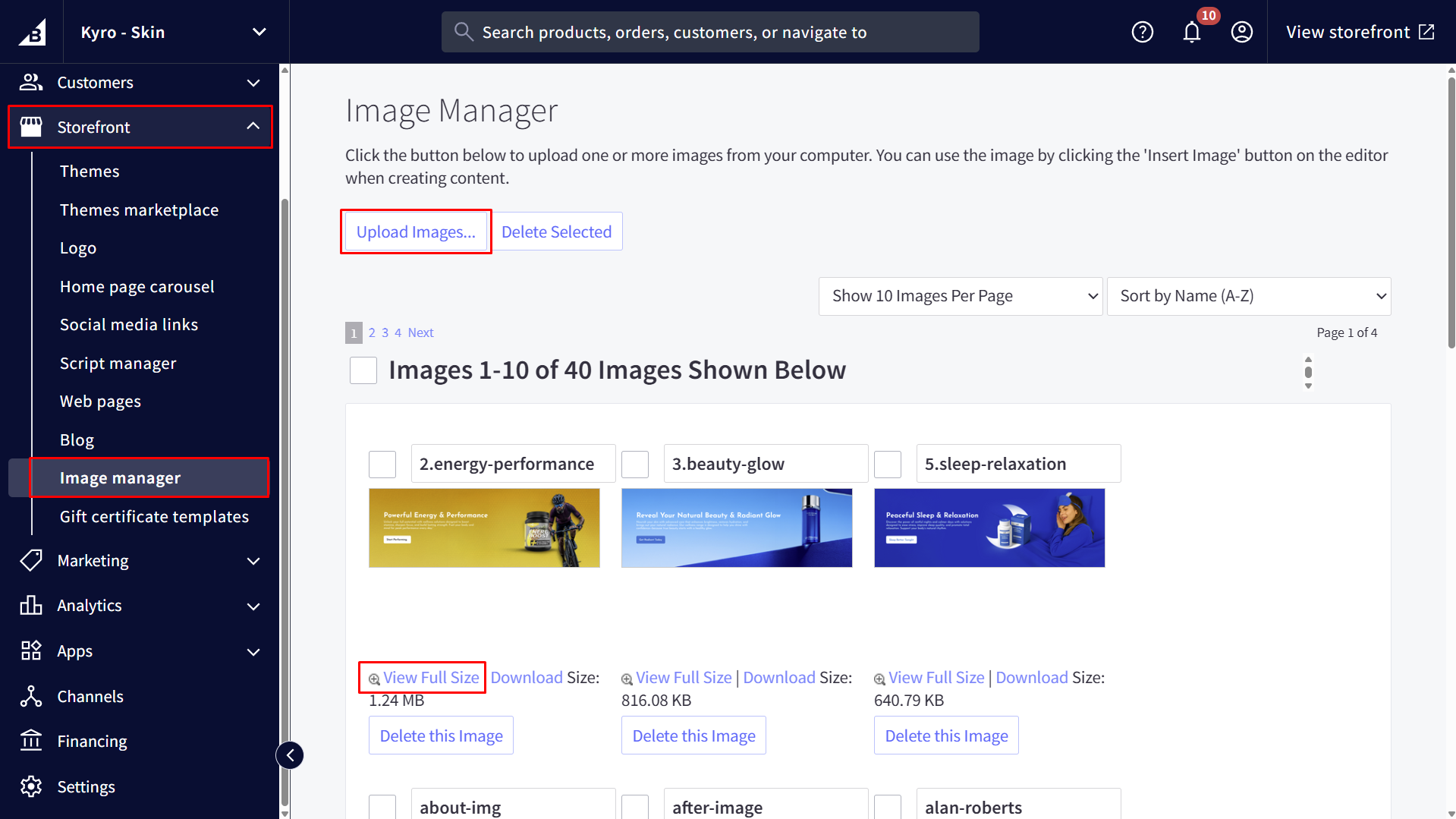Click the Upload Images button
1456x819 pixels.
(x=416, y=232)
